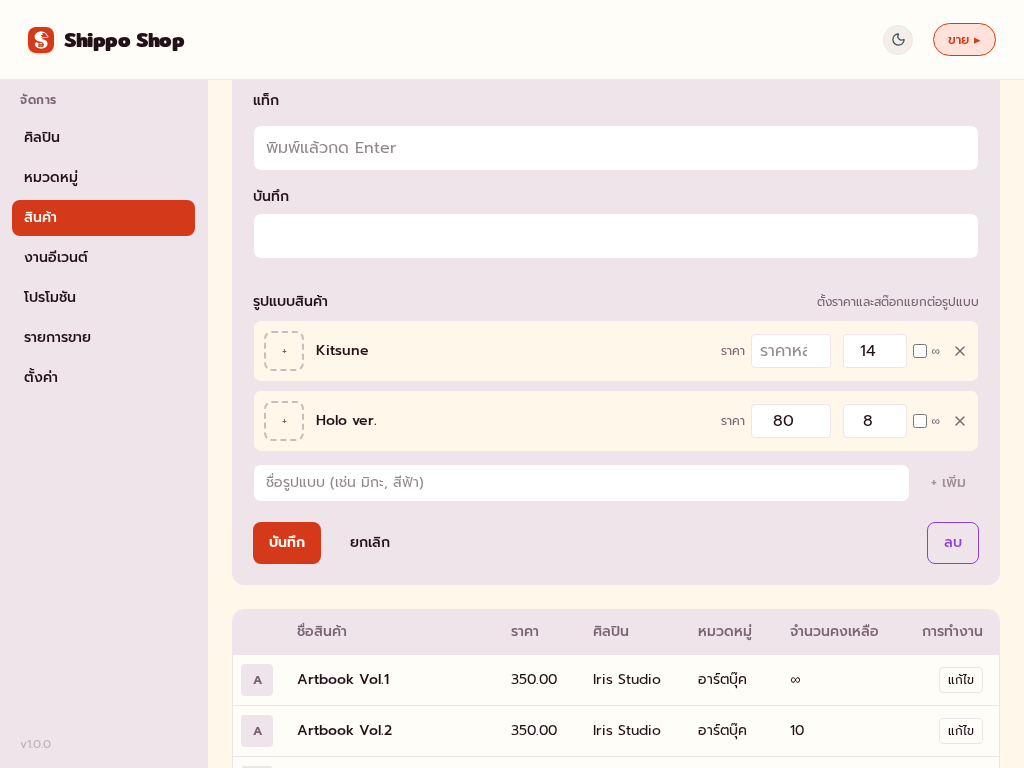Screen dimensions: 1024x768
Task: Add image for the Holo ver. variant
Action: point(284,421)
